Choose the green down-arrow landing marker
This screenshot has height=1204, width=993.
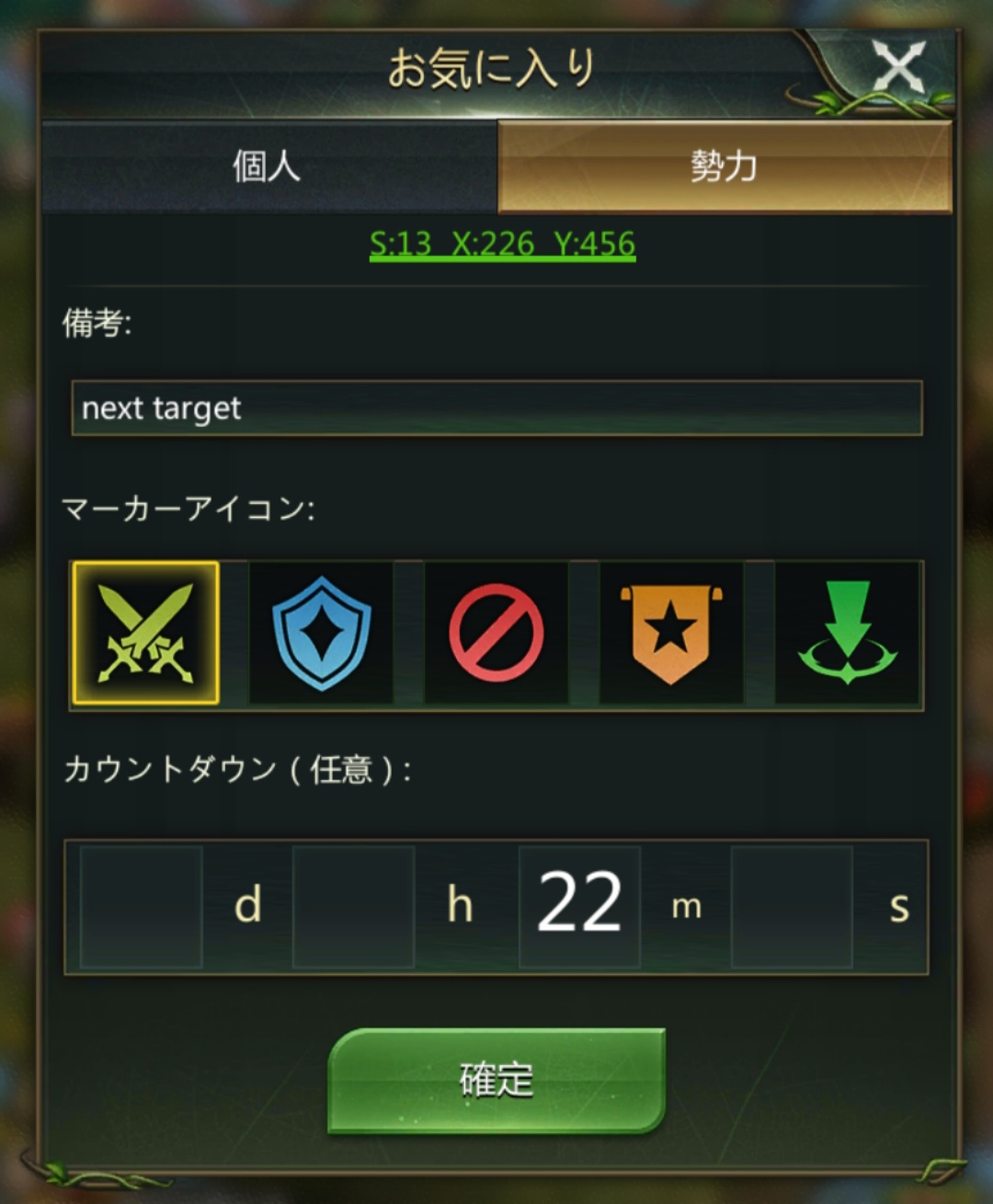(847, 633)
